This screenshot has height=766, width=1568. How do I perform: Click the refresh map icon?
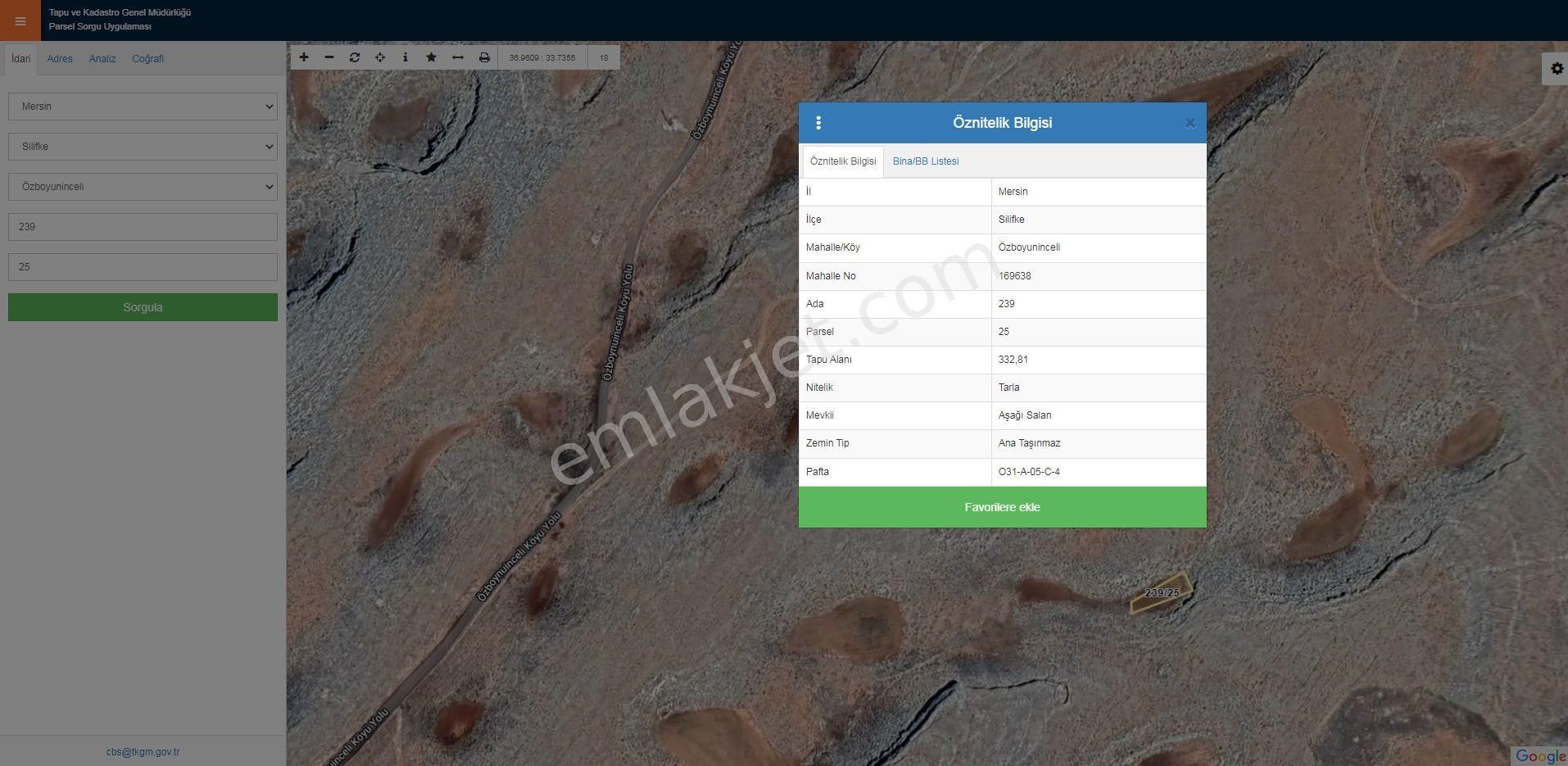pyautogui.click(x=355, y=57)
